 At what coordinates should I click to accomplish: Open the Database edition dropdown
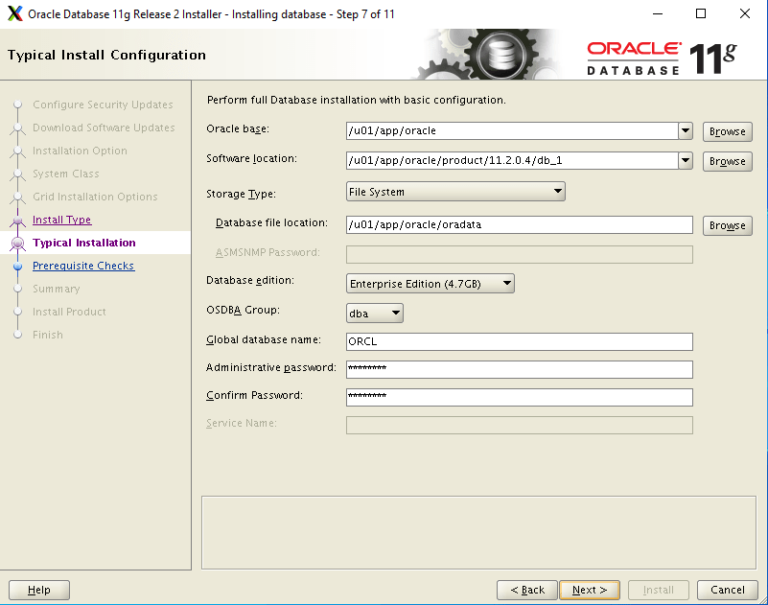point(430,284)
